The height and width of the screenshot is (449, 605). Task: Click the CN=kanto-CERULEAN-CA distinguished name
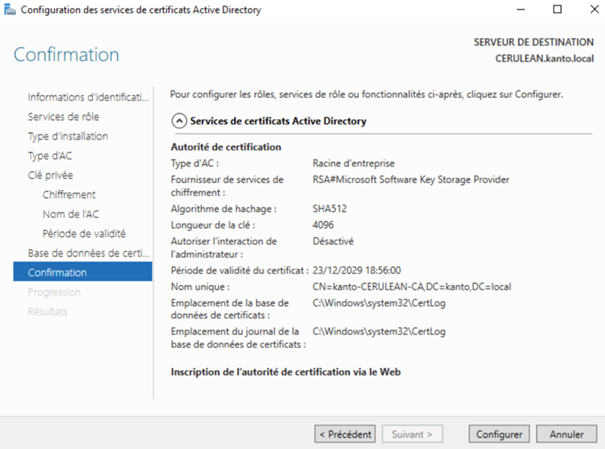click(412, 287)
